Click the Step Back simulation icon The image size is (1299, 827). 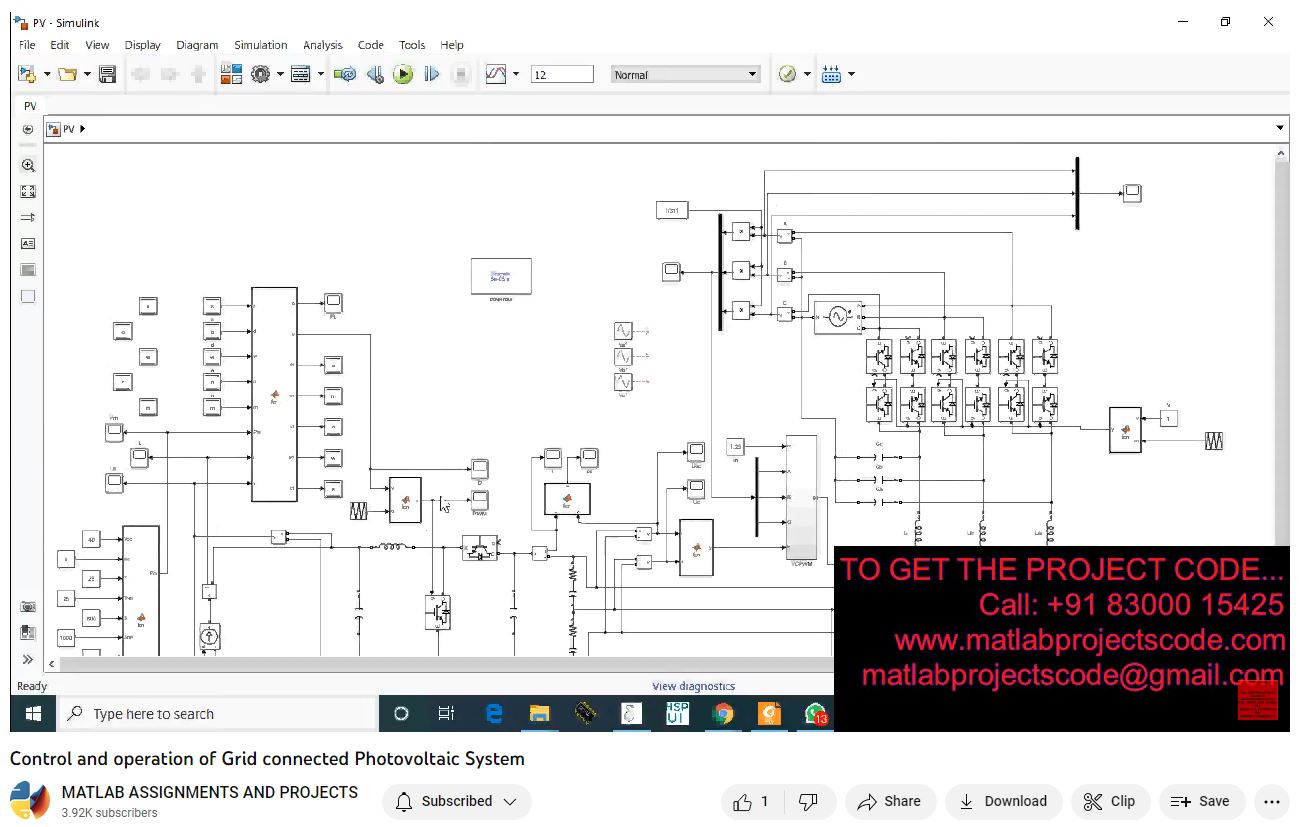375,74
